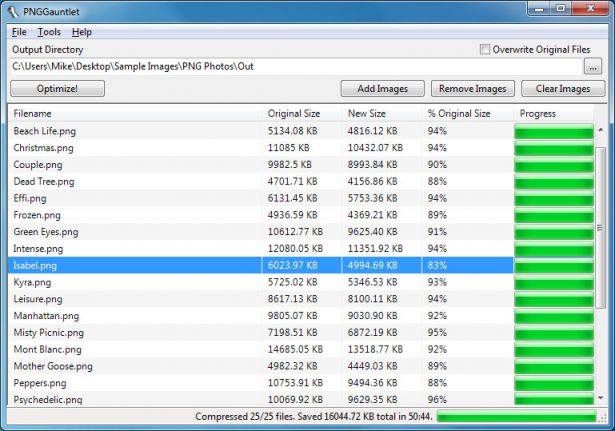This screenshot has width=615, height=431.
Task: Click the progress bar for Christmas.png
Action: coord(554,148)
